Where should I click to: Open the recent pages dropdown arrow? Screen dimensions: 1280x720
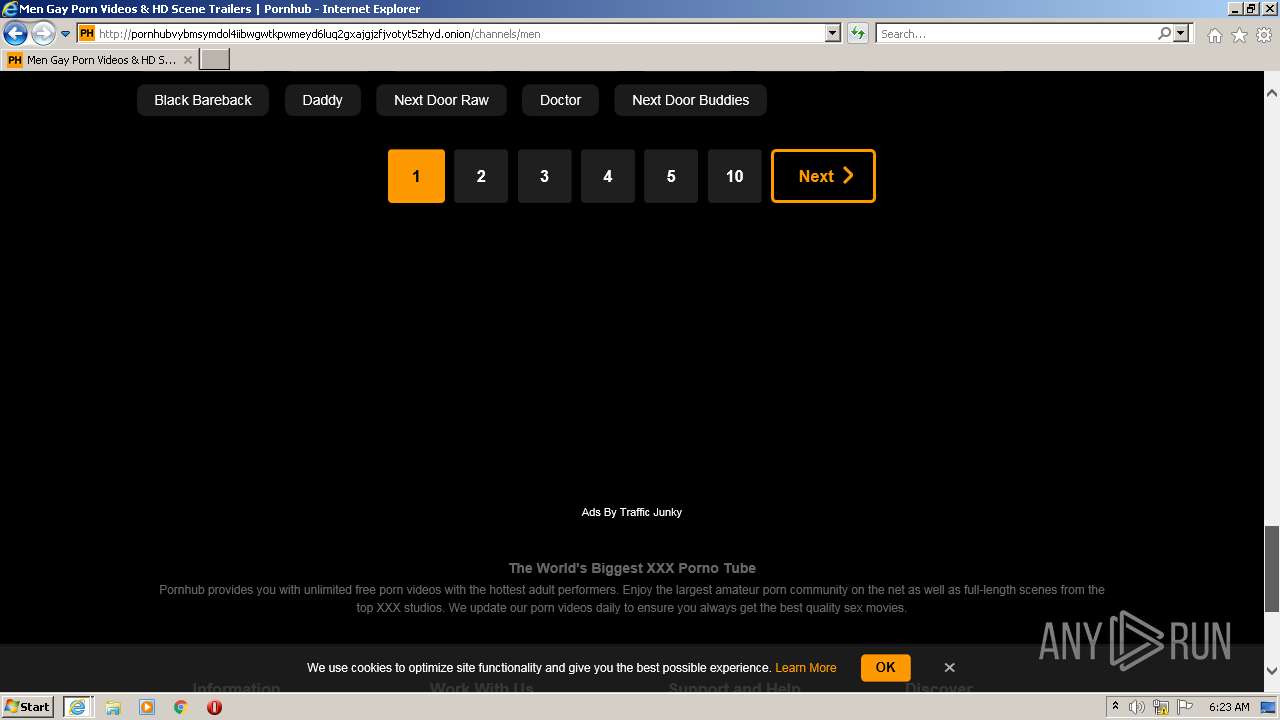(66, 34)
